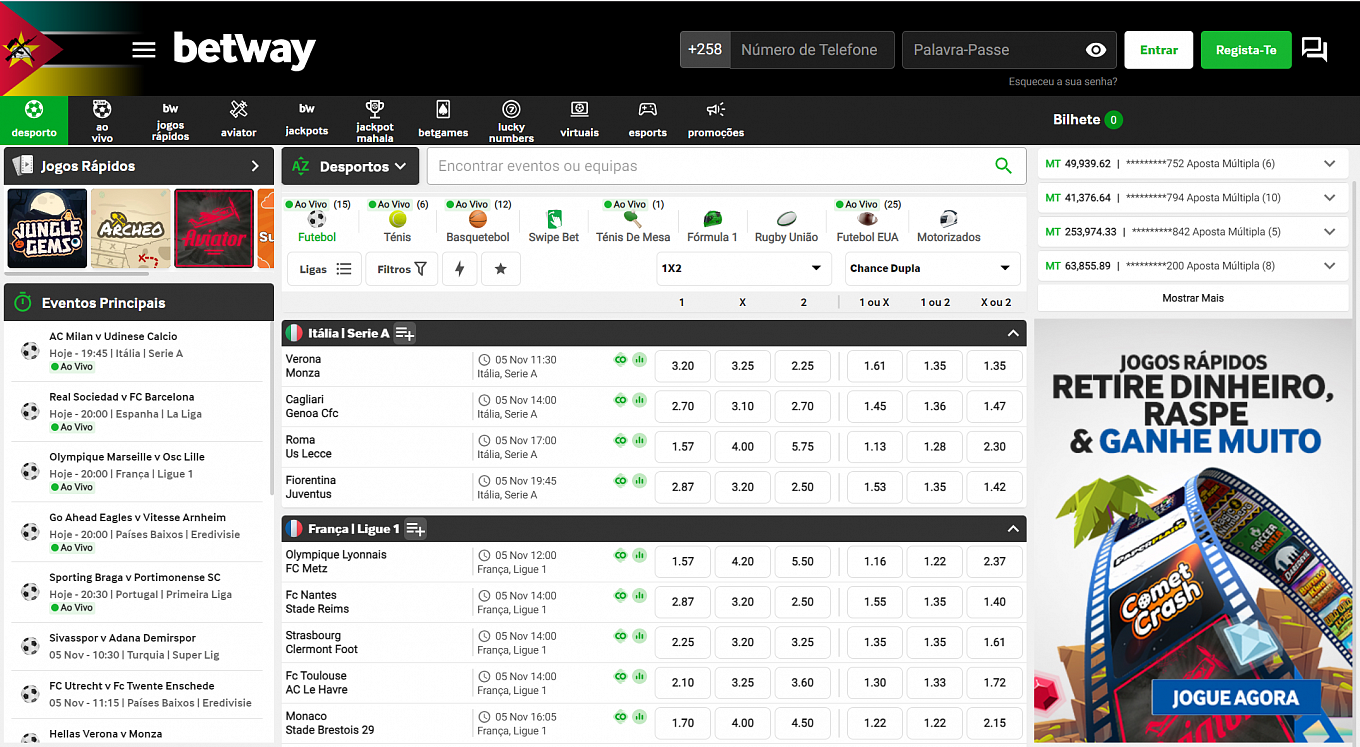
Task: Collapse the França Ligue 1 section
Action: [1013, 528]
